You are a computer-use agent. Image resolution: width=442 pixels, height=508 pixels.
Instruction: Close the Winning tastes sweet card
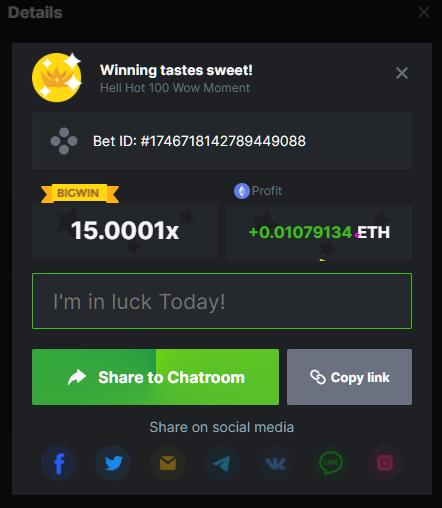tap(402, 73)
